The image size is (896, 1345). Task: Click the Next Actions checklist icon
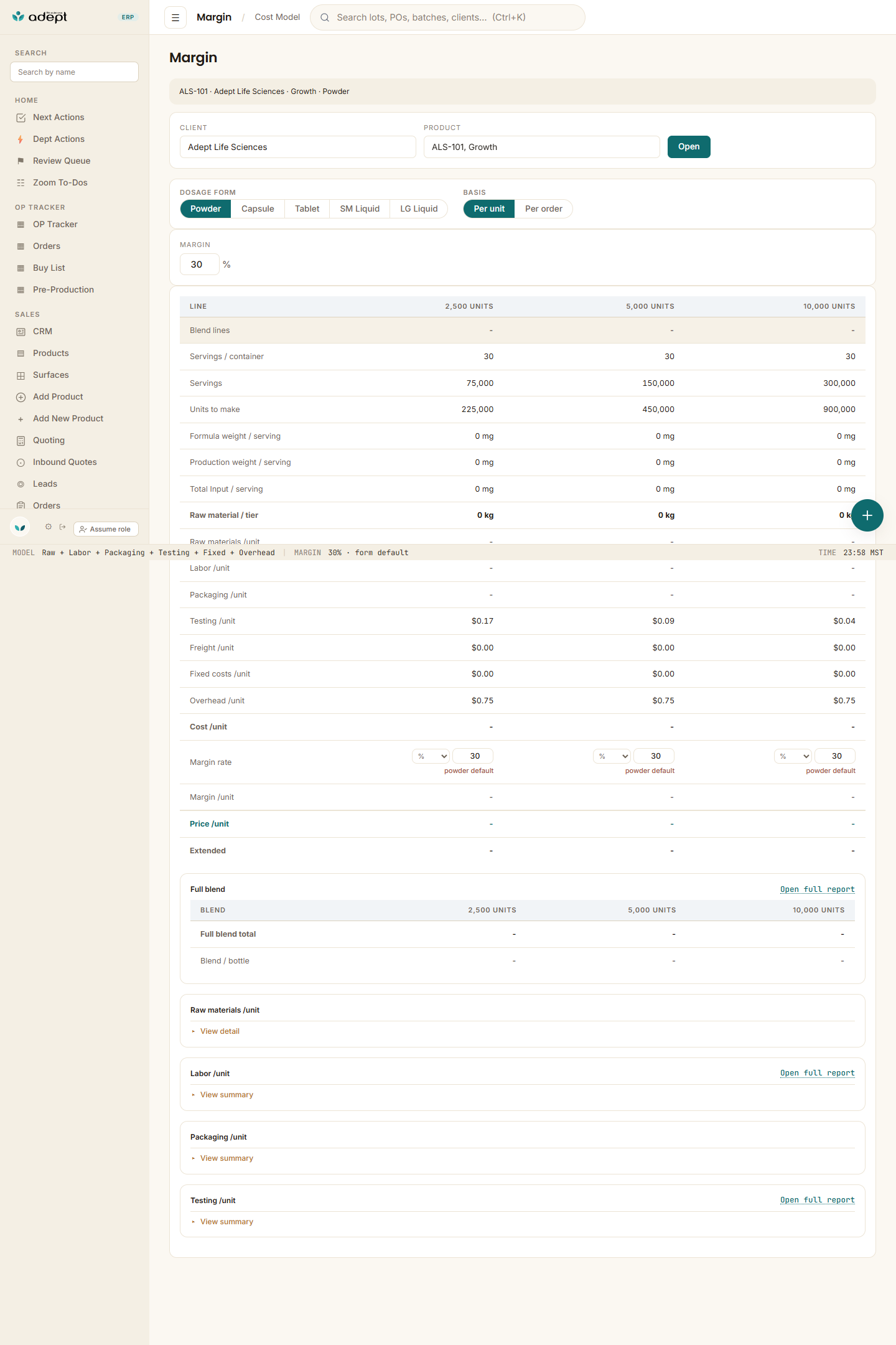click(x=21, y=118)
